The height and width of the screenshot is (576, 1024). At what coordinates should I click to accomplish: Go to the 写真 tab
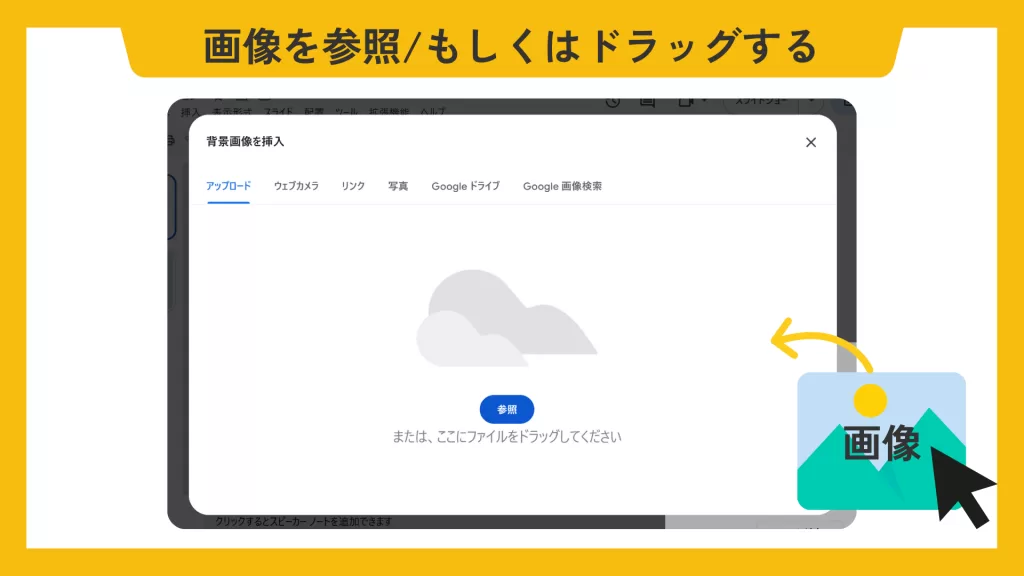click(398, 186)
